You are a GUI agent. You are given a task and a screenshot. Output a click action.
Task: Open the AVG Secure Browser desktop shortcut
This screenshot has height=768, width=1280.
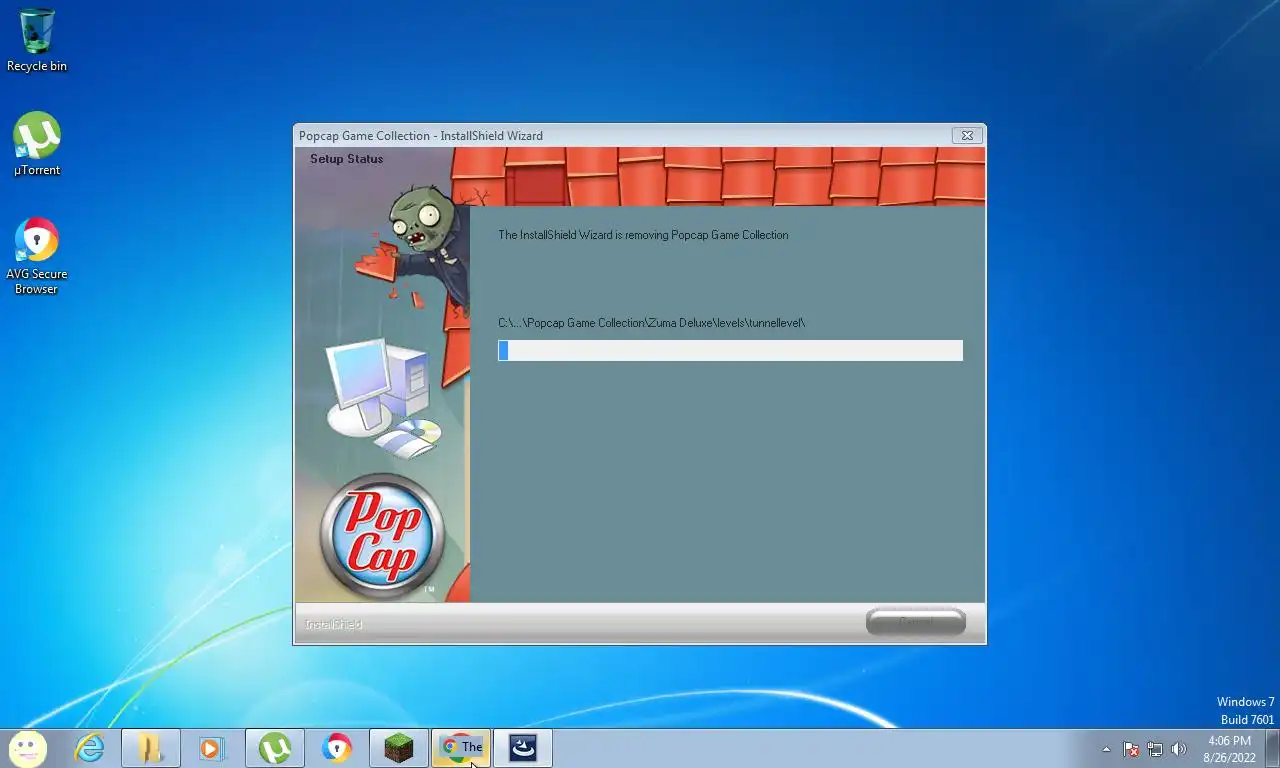coord(37,256)
